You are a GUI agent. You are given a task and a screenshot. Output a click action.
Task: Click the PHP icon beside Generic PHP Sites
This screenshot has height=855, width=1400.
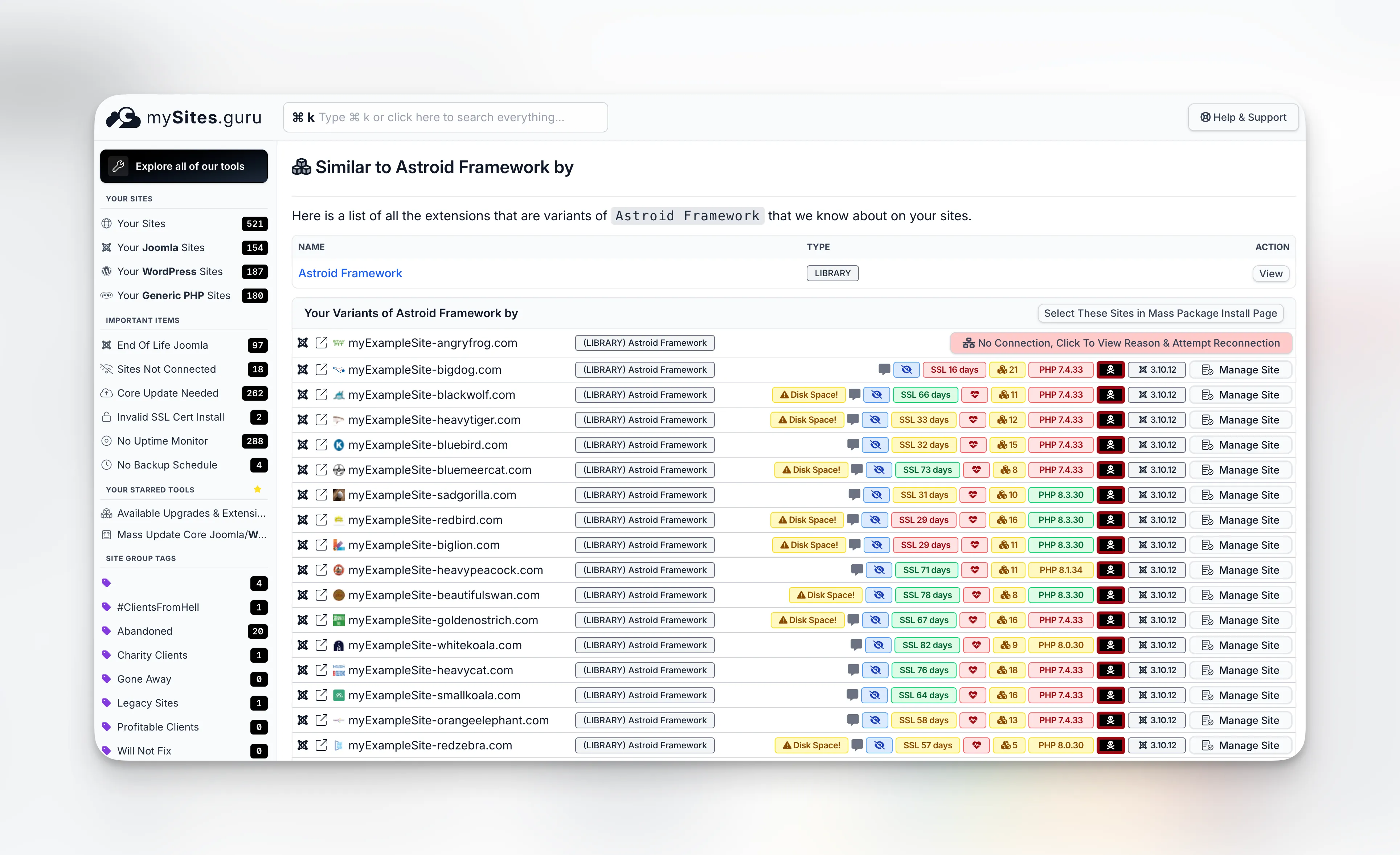point(107,295)
